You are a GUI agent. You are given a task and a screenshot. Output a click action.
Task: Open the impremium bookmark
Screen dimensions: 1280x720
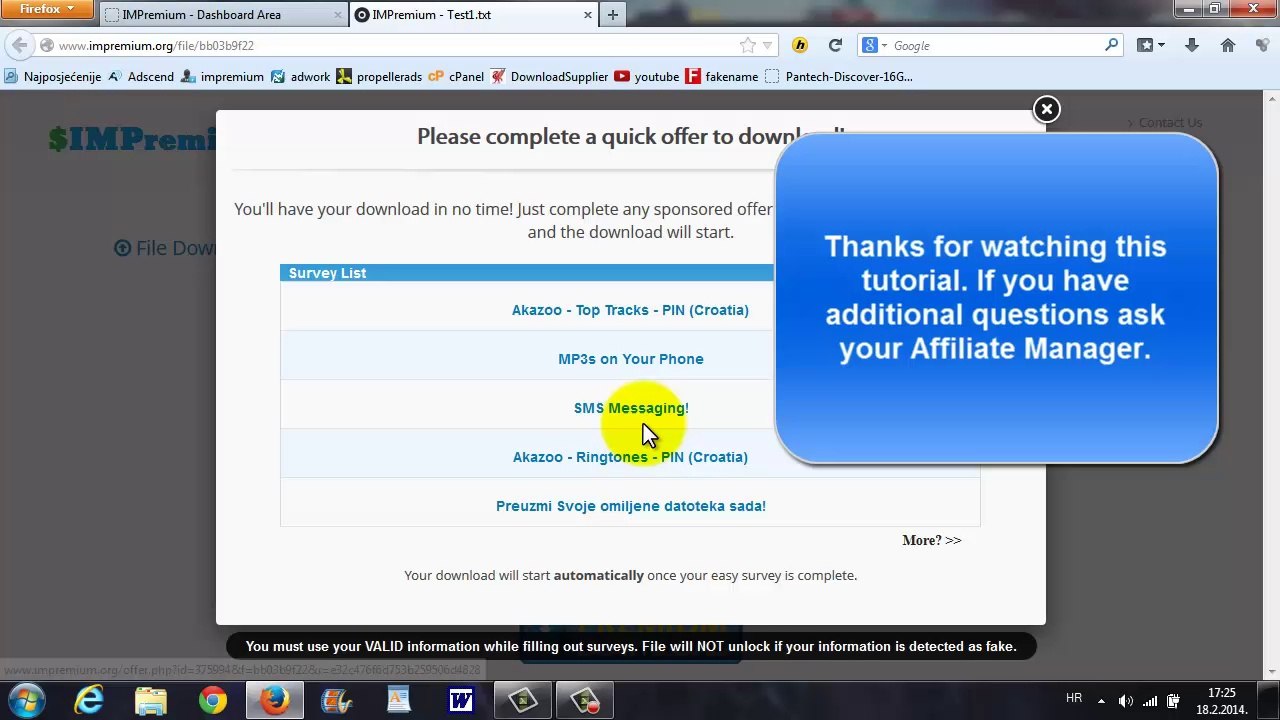pyautogui.click(x=223, y=77)
